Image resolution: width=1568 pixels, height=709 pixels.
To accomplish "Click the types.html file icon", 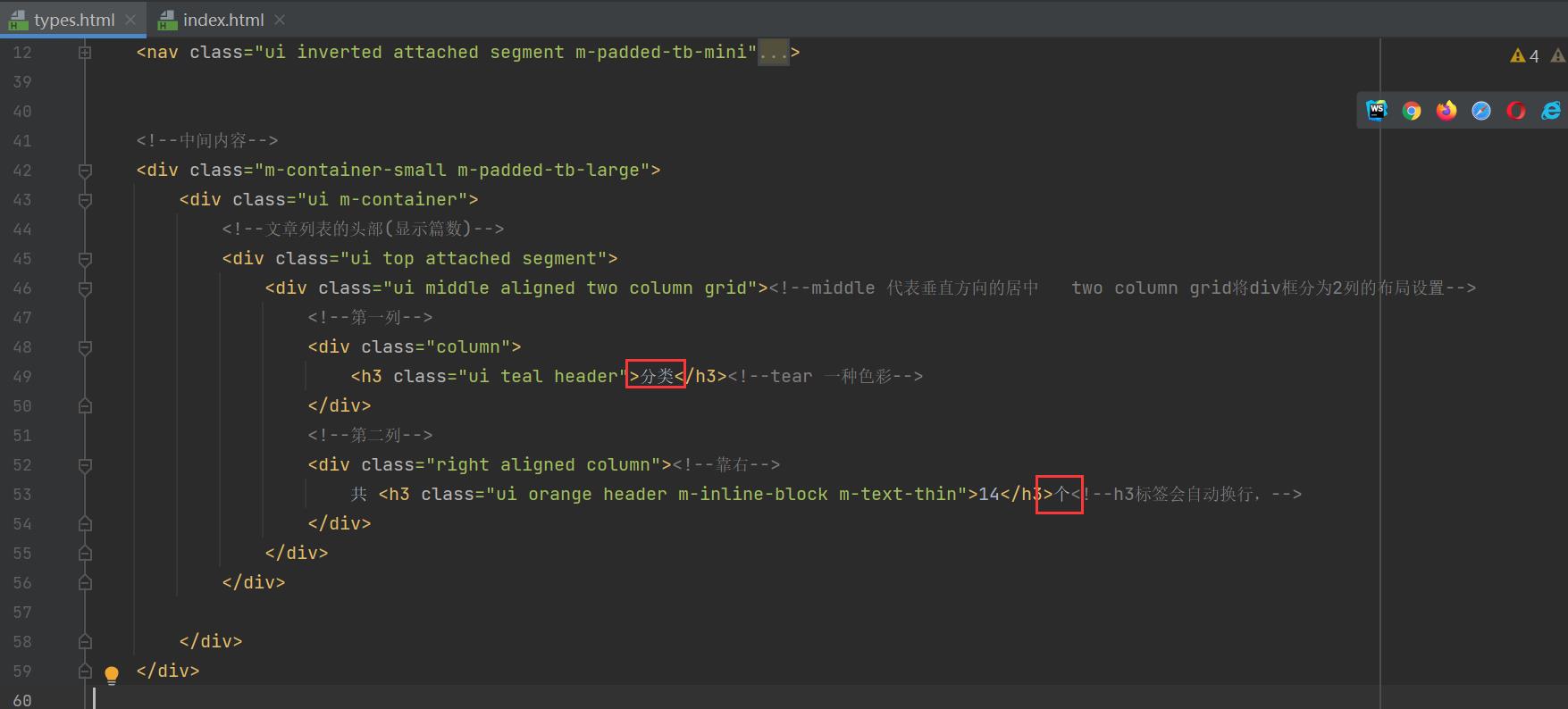I will point(18,20).
